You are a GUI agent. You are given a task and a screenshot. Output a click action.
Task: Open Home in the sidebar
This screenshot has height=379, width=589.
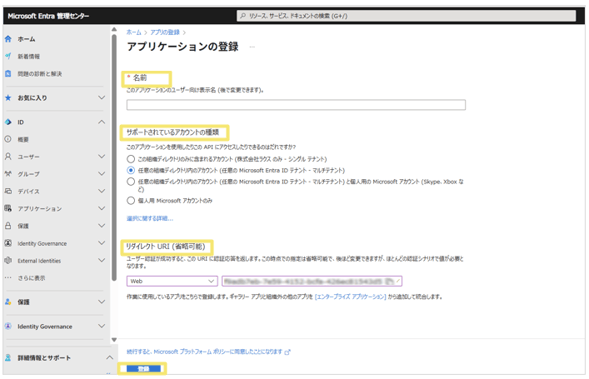point(26,39)
